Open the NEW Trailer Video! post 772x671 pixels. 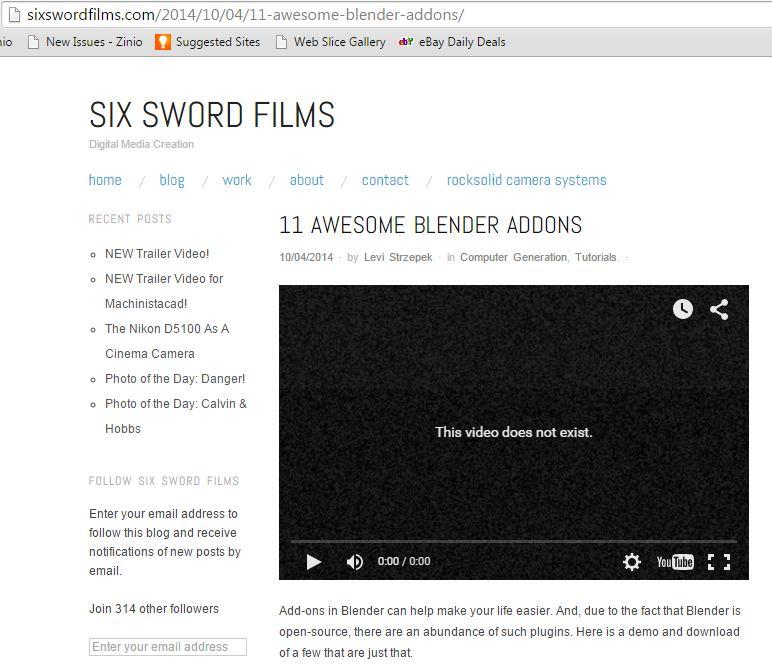[x=157, y=254]
